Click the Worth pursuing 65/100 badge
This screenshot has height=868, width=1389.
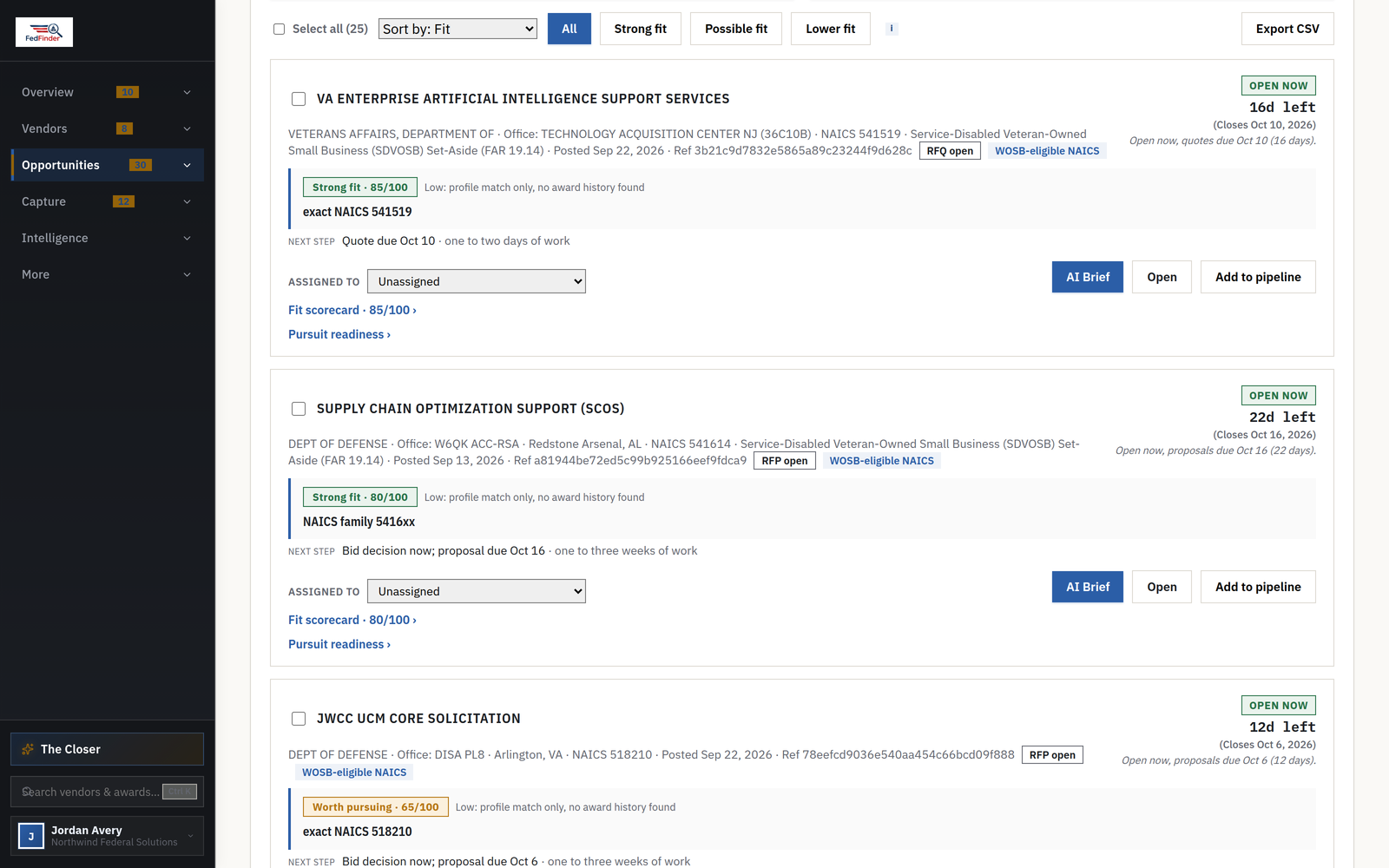tap(376, 807)
